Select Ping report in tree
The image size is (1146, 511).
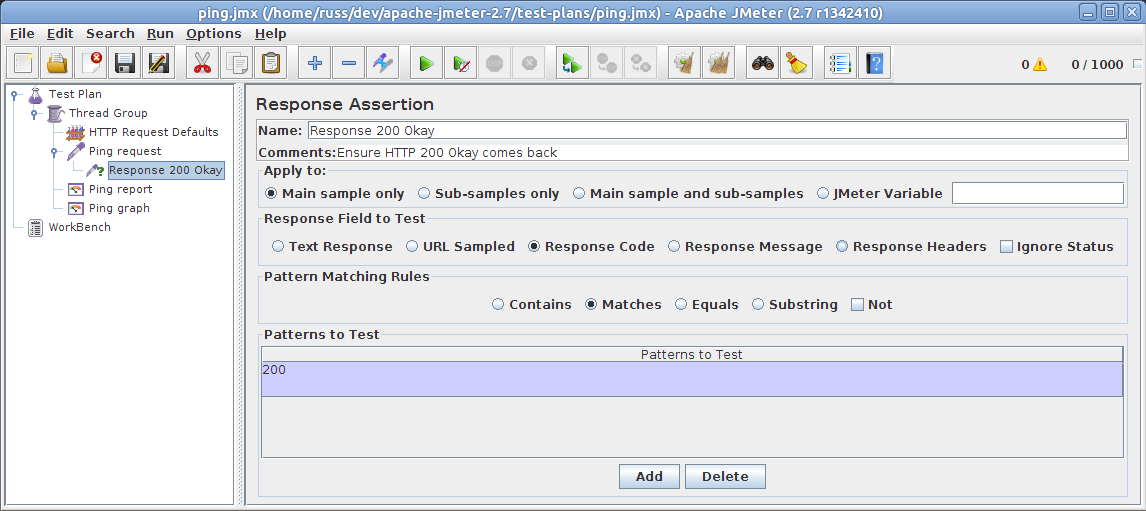pyautogui.click(x=121, y=189)
